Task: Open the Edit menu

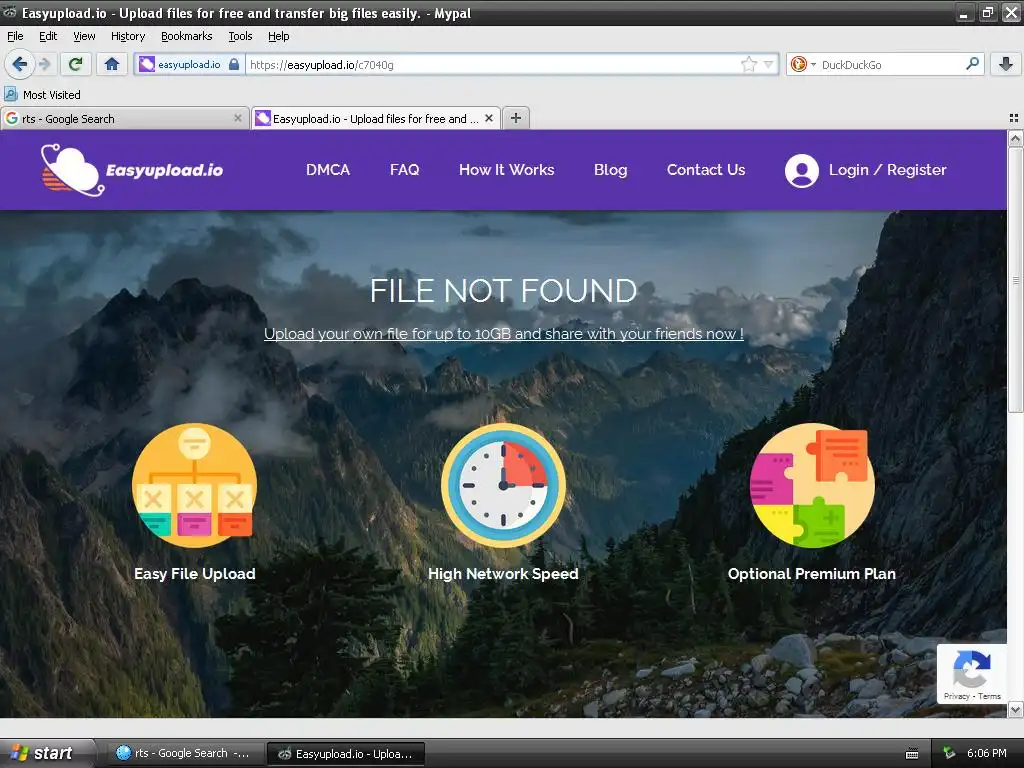Action: pos(48,37)
